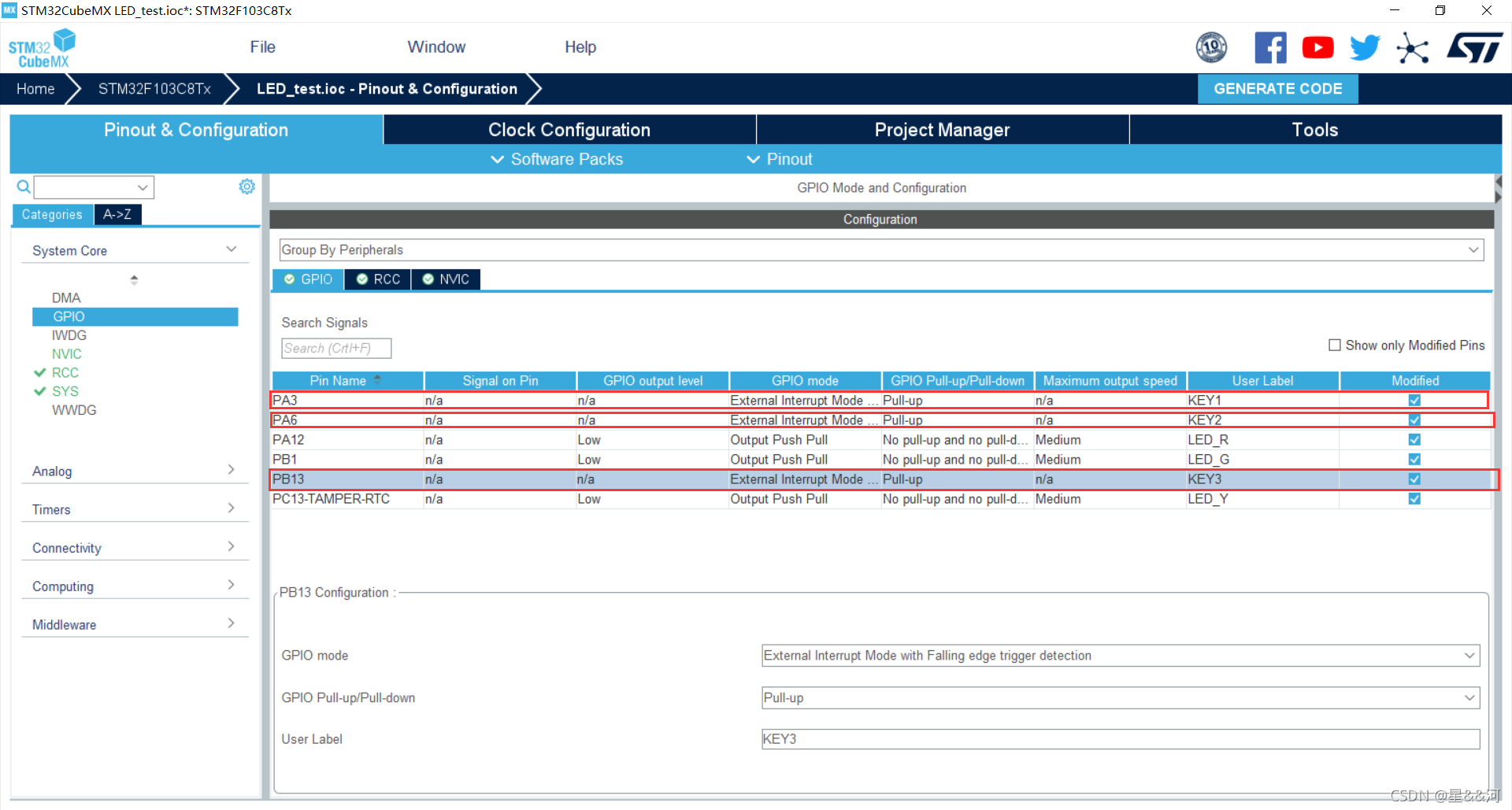
Task: Toggle Modified checkbox for PB1 row
Action: click(x=1414, y=459)
